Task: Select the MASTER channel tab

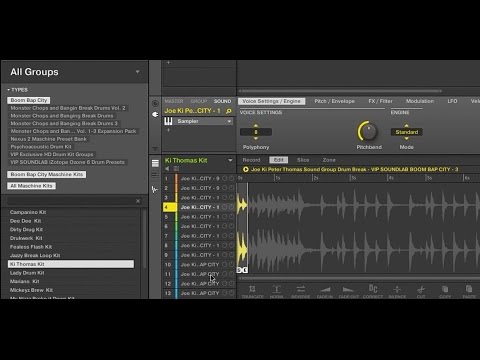Action: (x=174, y=101)
